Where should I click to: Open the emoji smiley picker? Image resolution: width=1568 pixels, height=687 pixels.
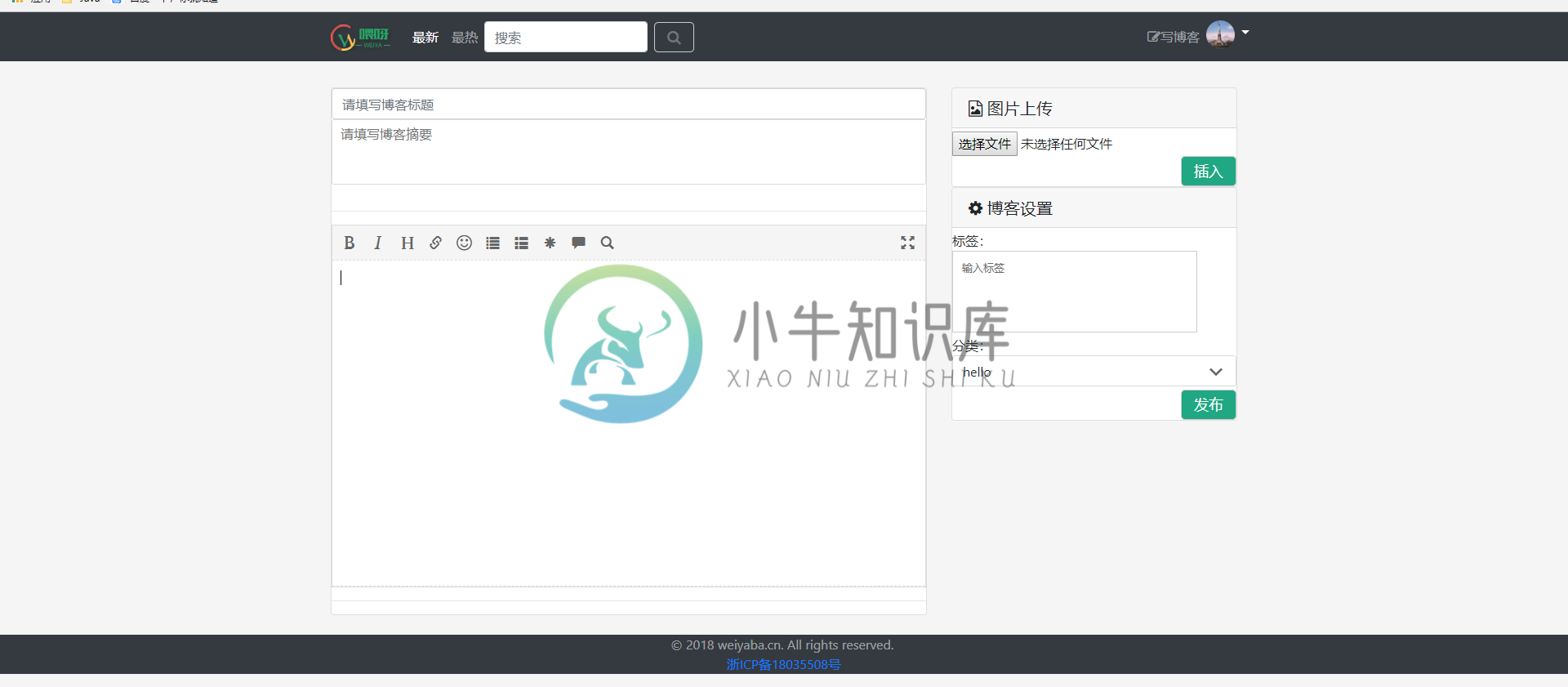click(x=464, y=243)
